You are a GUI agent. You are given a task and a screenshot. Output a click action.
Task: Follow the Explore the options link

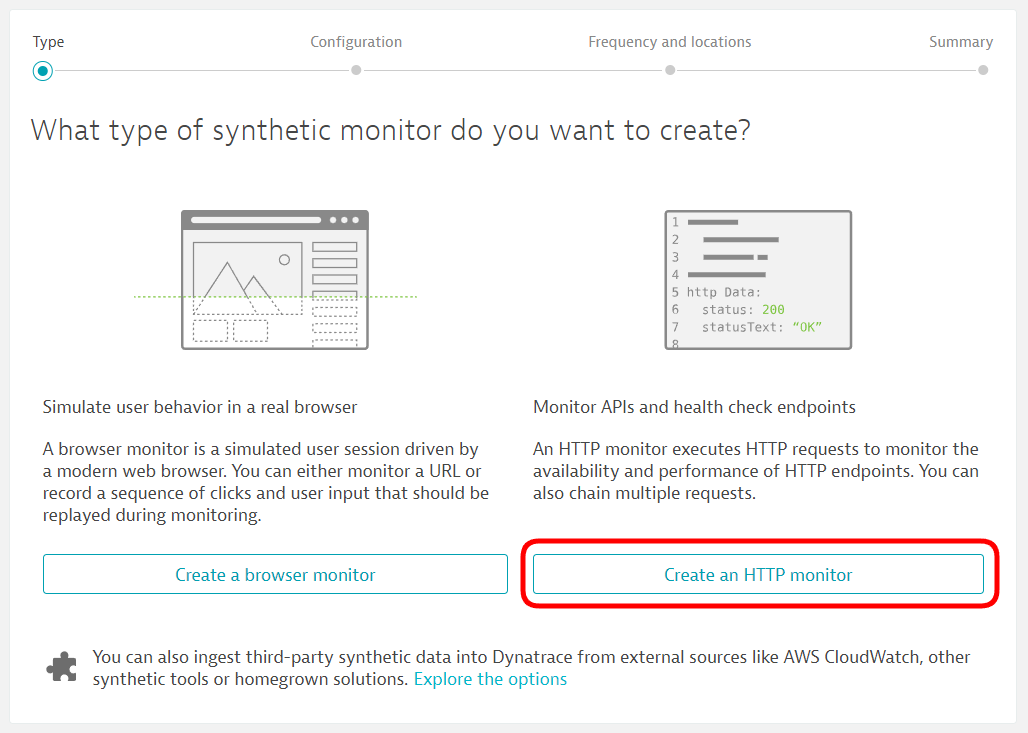[x=490, y=679]
